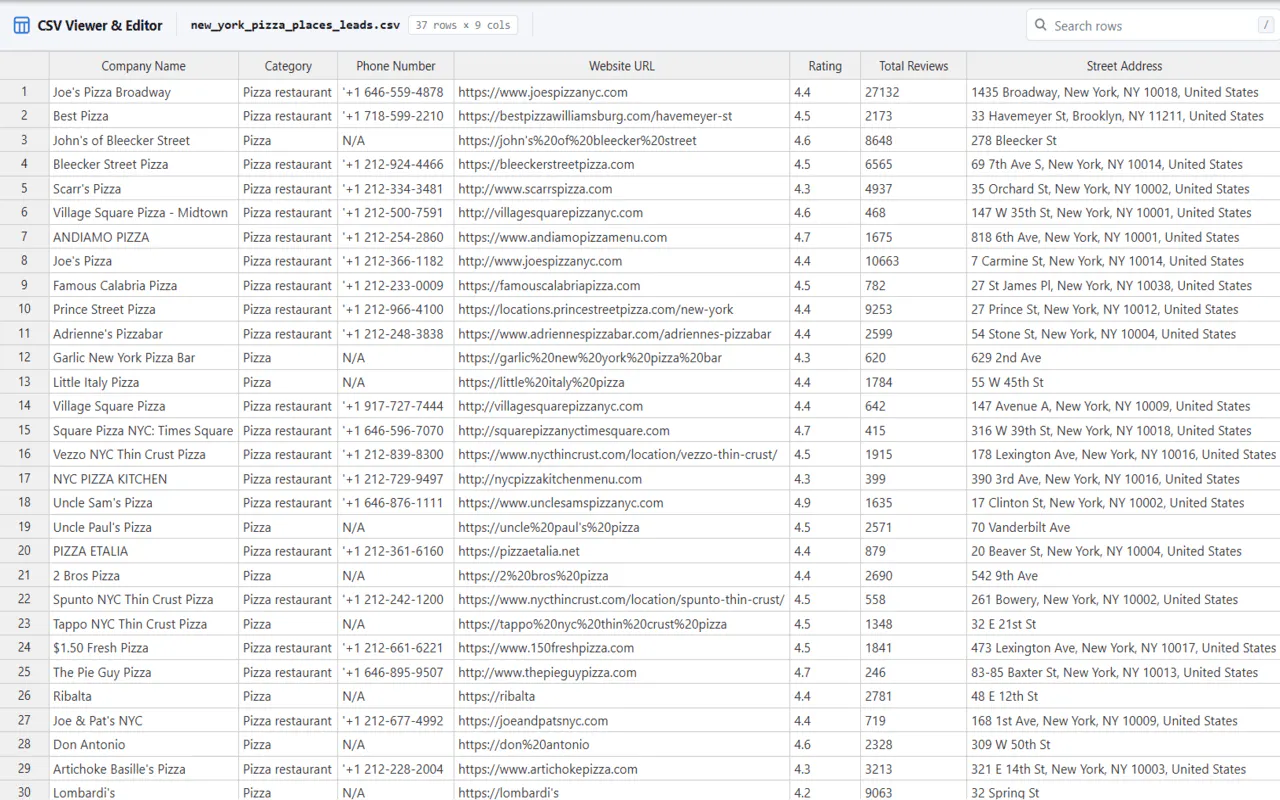This screenshot has height=800, width=1280.
Task: Select the $1.50 Fresh Pizza cell
Action: (x=143, y=648)
